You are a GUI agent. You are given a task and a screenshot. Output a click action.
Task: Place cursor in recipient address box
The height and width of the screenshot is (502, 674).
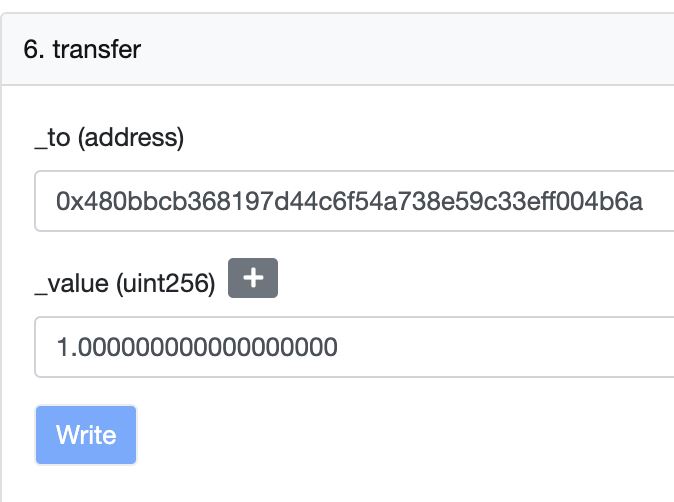click(355, 202)
